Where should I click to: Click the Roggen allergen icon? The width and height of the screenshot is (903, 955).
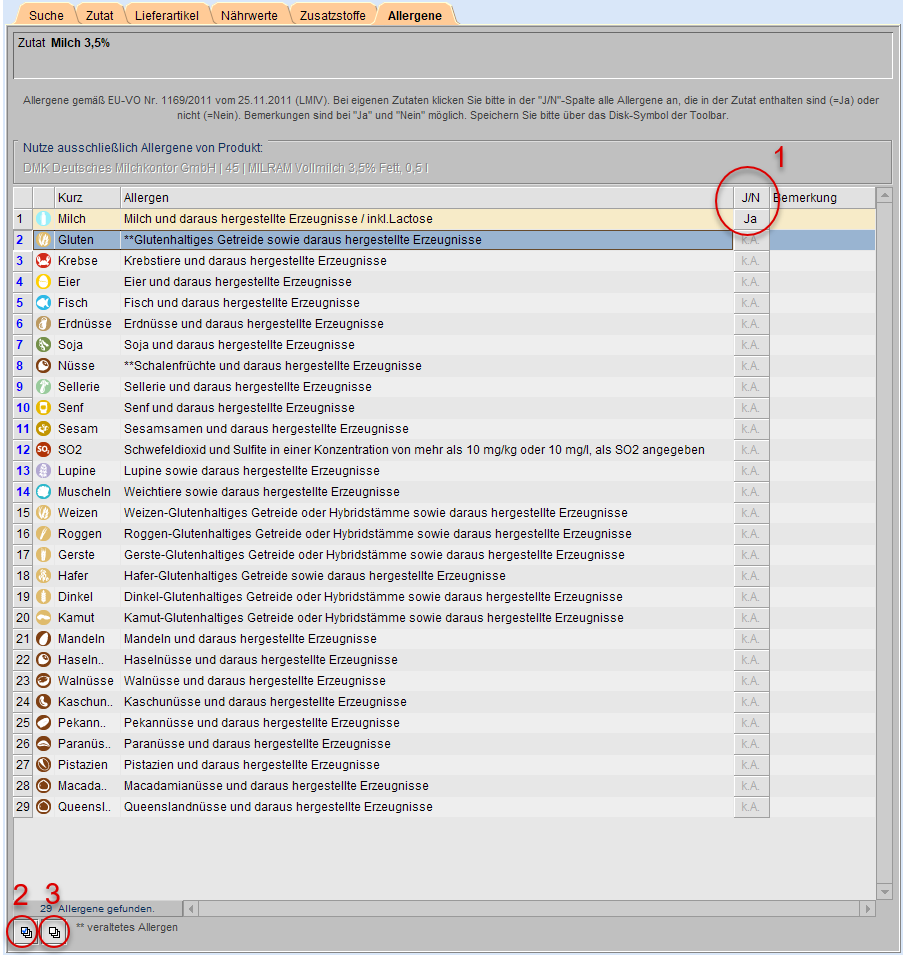(x=43, y=534)
